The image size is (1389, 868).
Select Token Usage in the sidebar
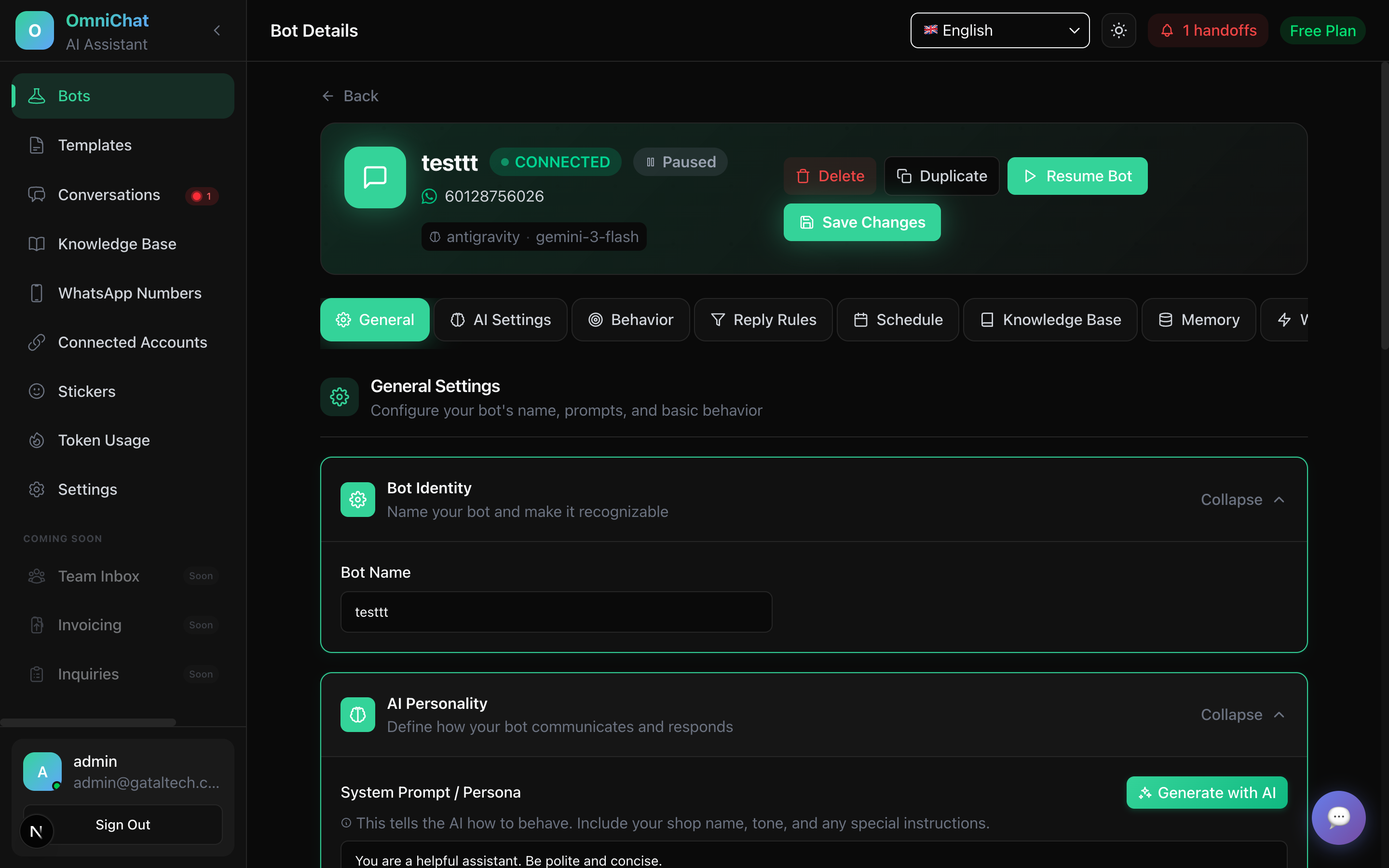point(103,440)
